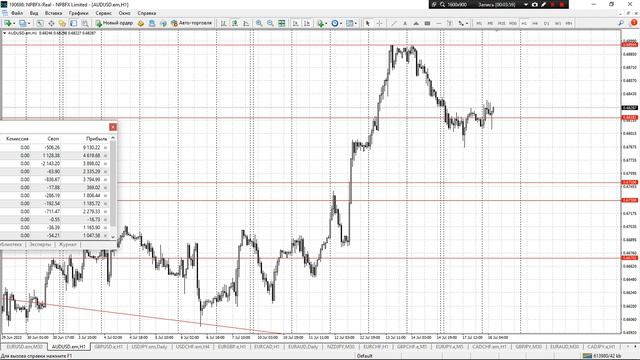
Task: Zoom in on the chart
Action: point(259,23)
